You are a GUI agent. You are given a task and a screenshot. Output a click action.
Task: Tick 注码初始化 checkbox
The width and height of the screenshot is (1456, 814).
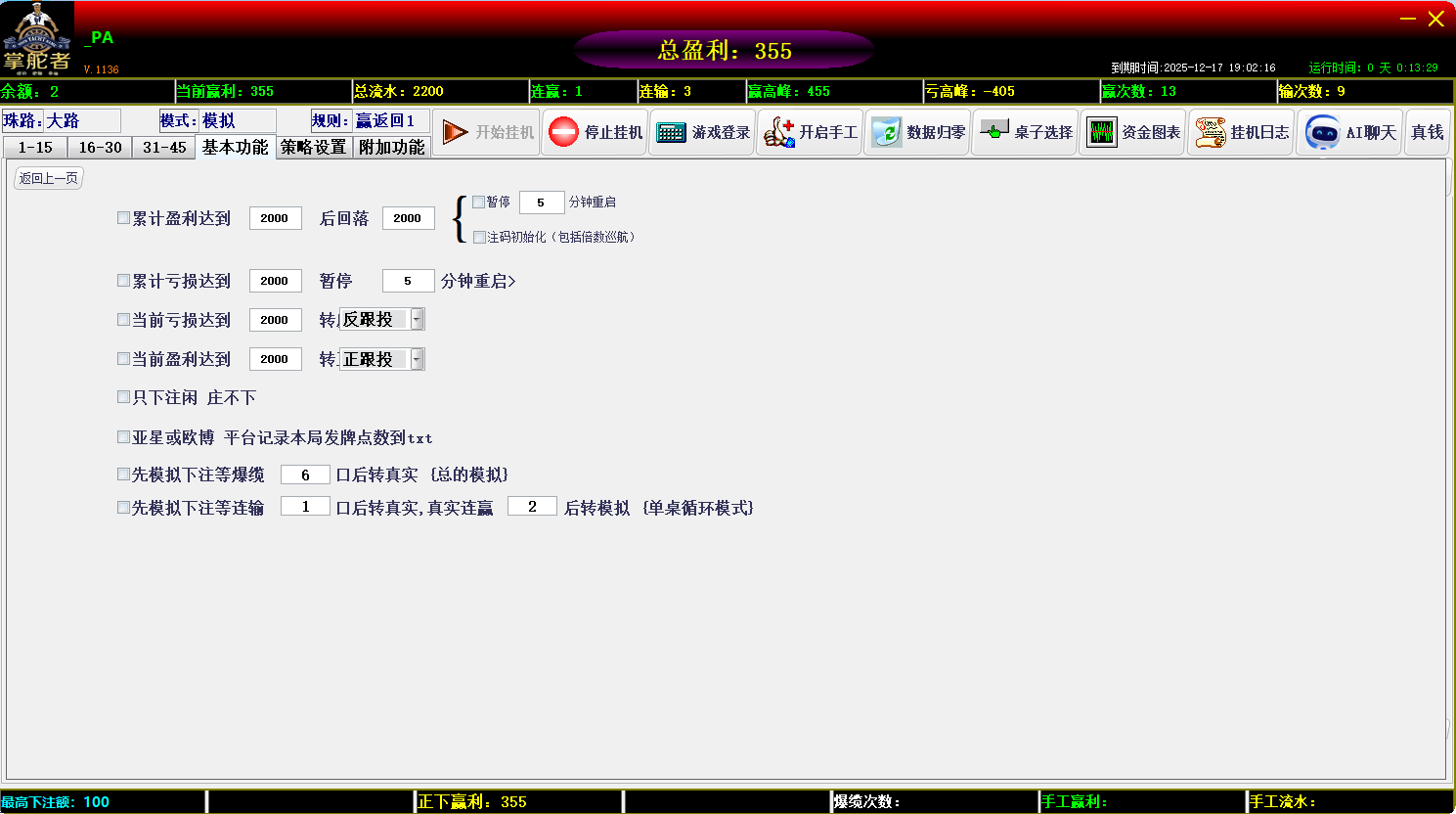479,237
